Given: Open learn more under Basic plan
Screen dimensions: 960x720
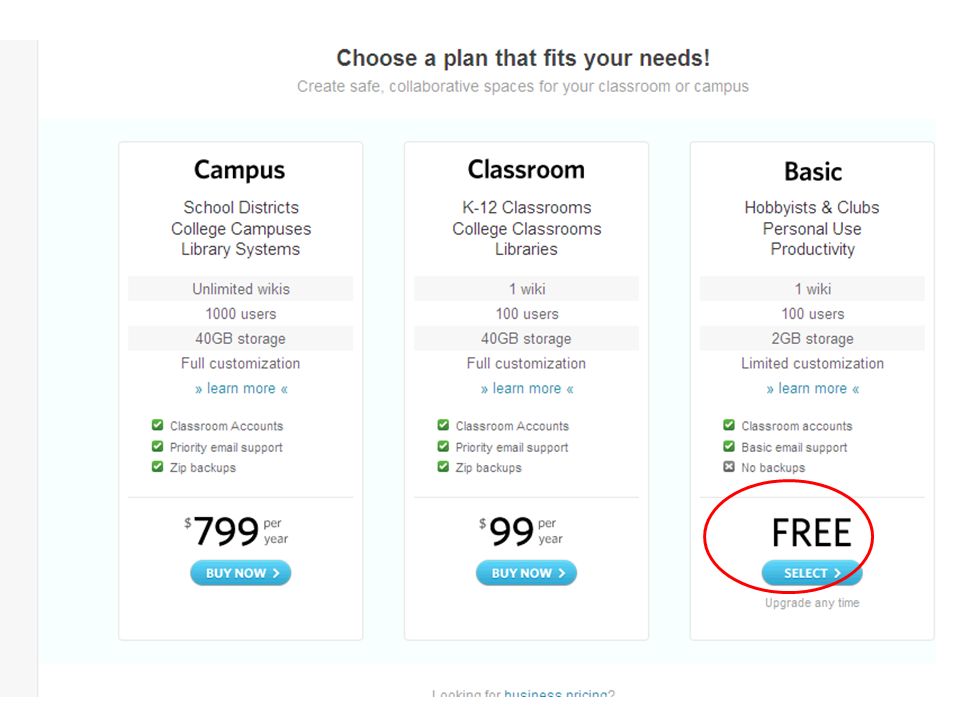Looking at the screenshot, I should pos(812,388).
